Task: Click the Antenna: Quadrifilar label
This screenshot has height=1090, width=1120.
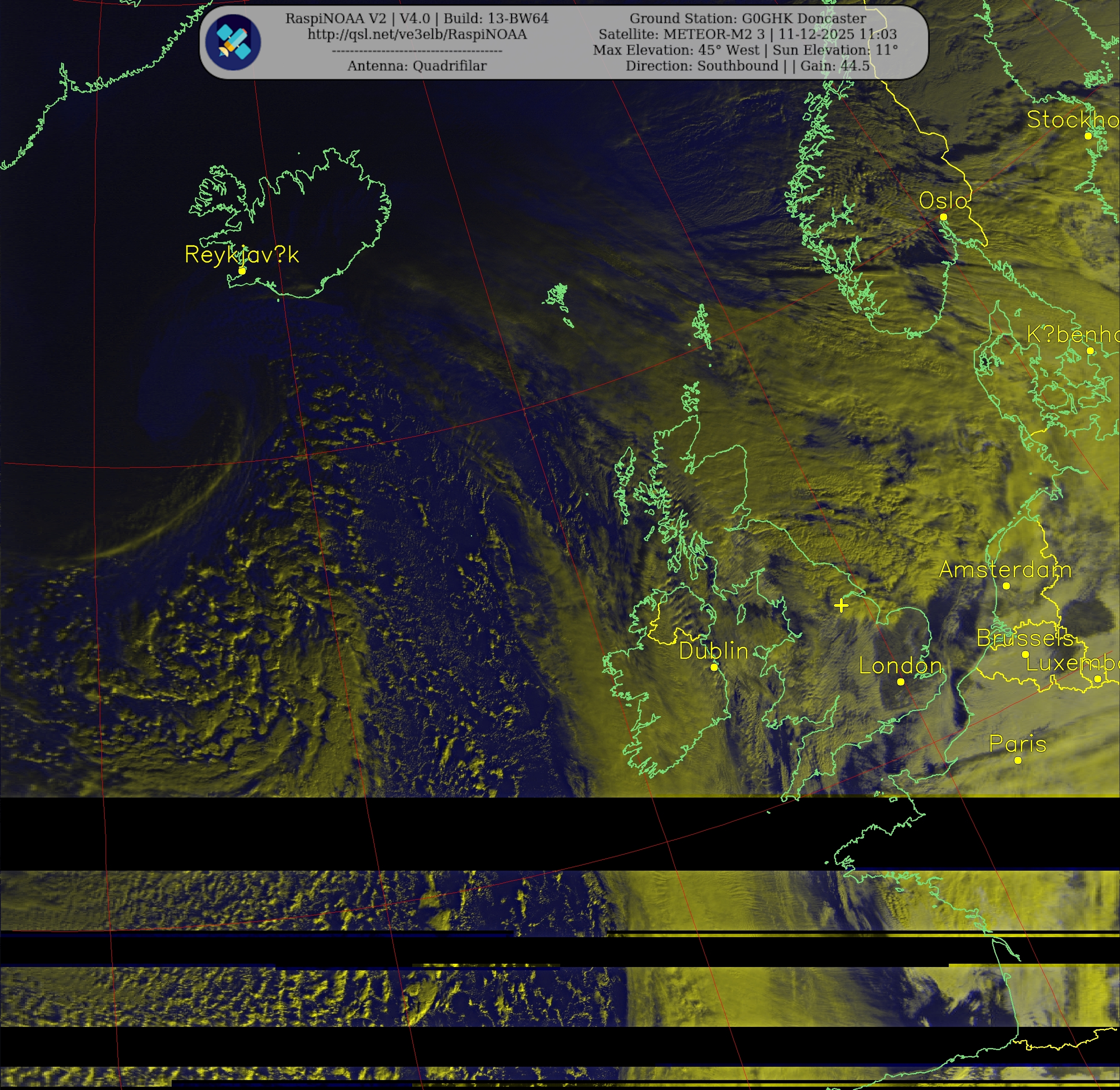Action: (417, 66)
